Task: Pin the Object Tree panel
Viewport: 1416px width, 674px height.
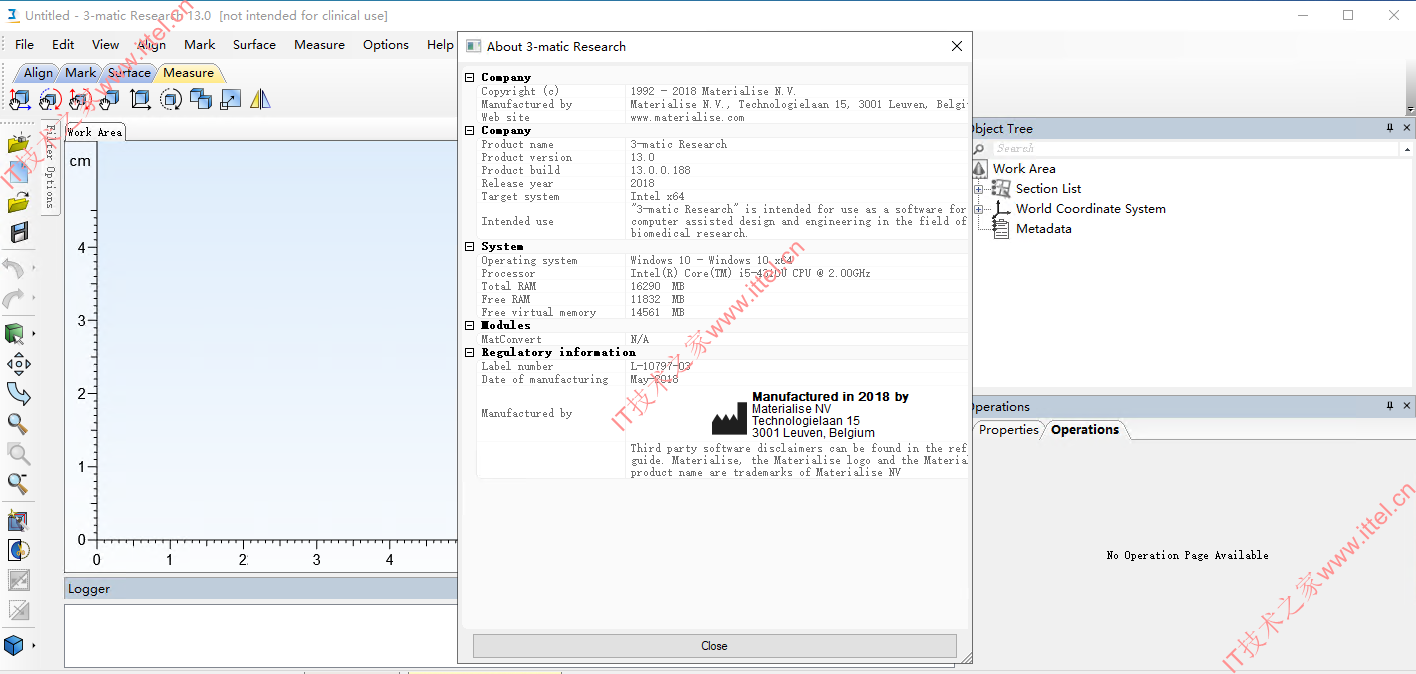Action: 1389,128
